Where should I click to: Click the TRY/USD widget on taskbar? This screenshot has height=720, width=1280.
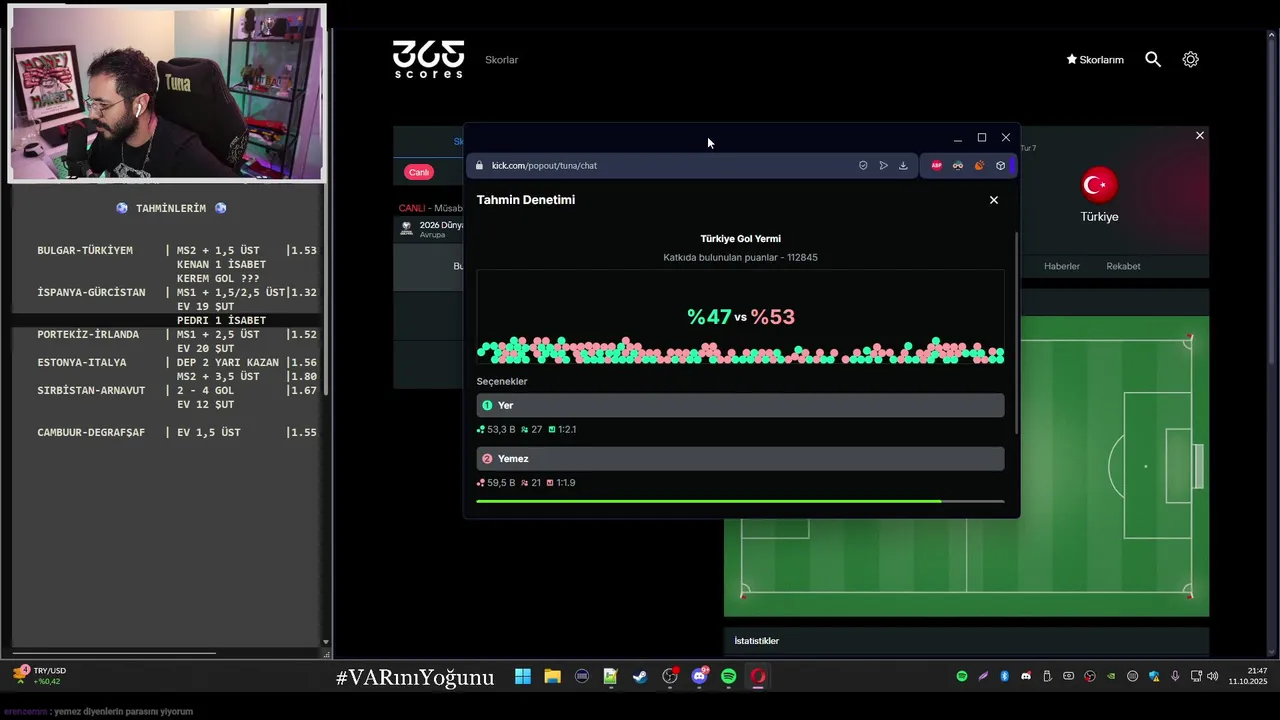click(x=40, y=676)
